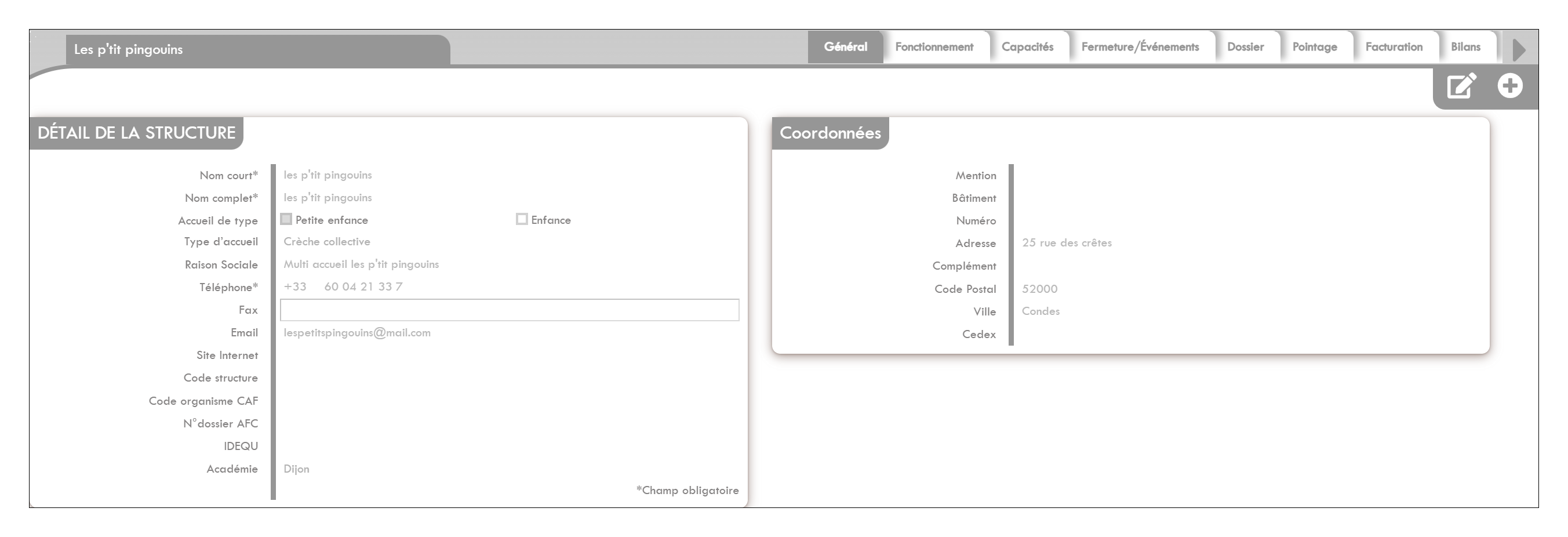Screen dimensions: 1568x537
Task: Click the Téléphone* label
Action: click(x=229, y=288)
